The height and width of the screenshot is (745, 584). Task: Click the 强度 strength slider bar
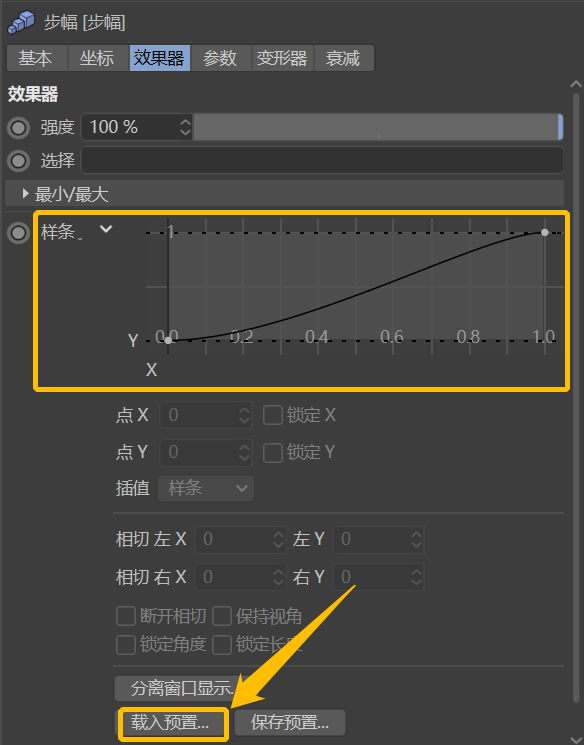pyautogui.click(x=378, y=127)
